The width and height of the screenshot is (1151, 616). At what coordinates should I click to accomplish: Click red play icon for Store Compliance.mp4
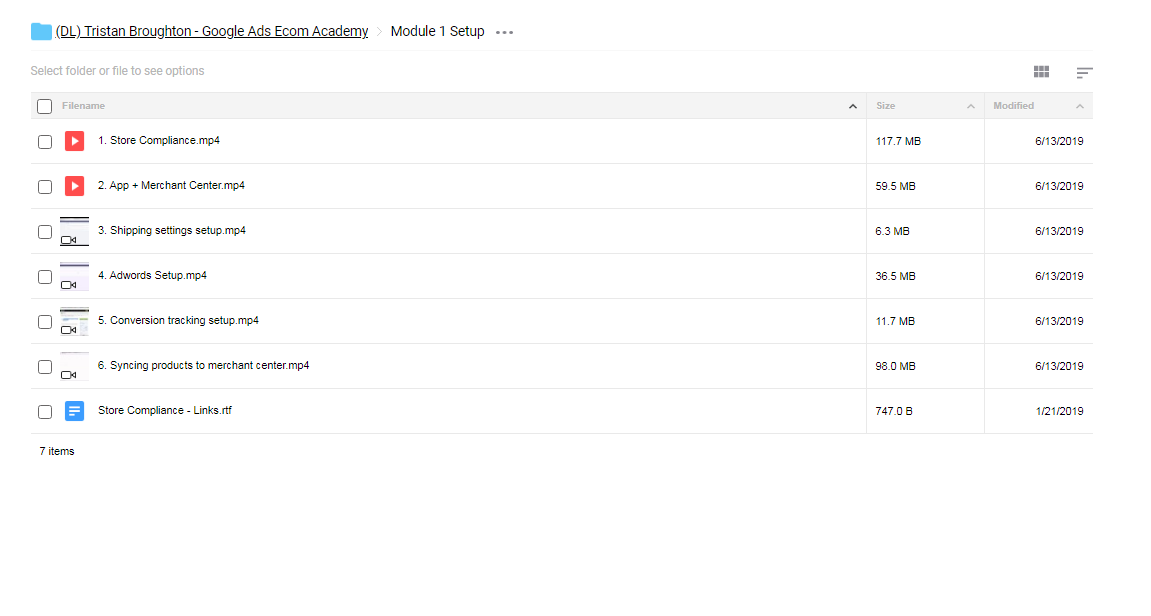click(x=74, y=141)
